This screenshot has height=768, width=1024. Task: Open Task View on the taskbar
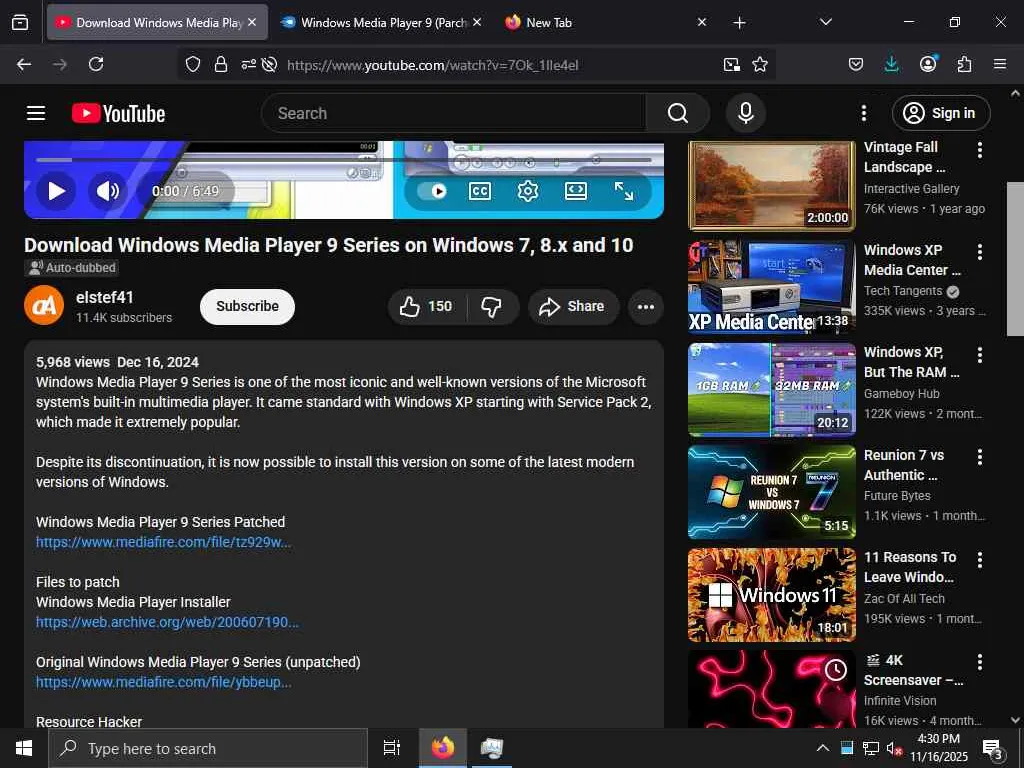coord(391,748)
